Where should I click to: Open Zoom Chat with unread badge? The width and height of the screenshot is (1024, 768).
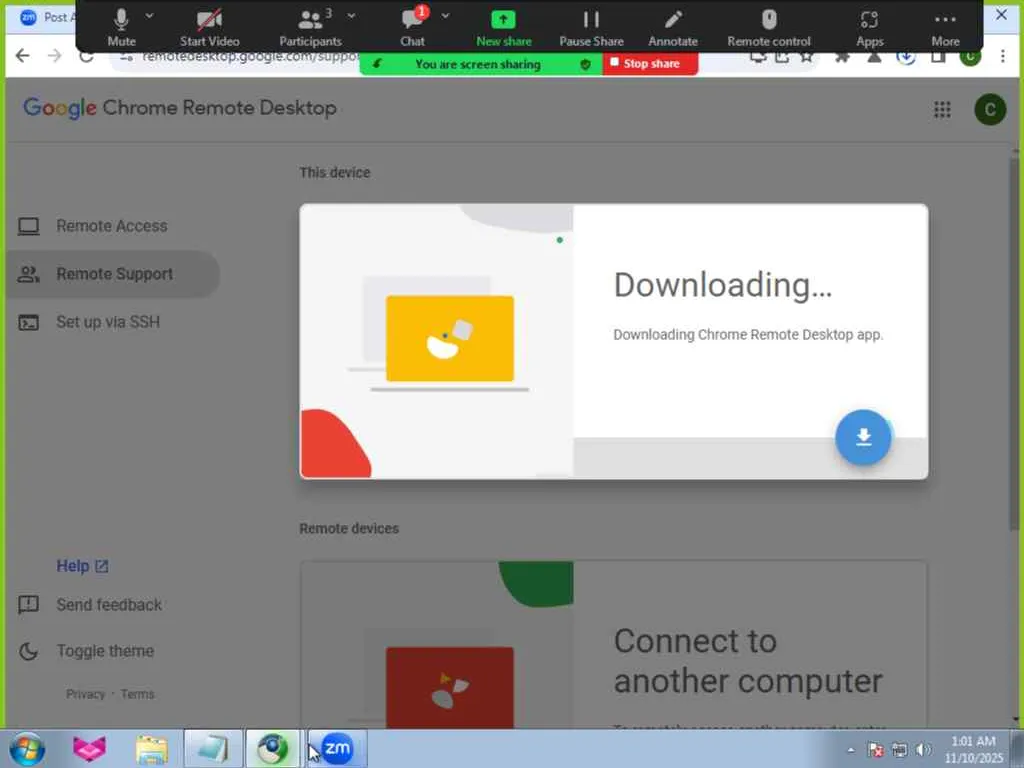(413, 27)
